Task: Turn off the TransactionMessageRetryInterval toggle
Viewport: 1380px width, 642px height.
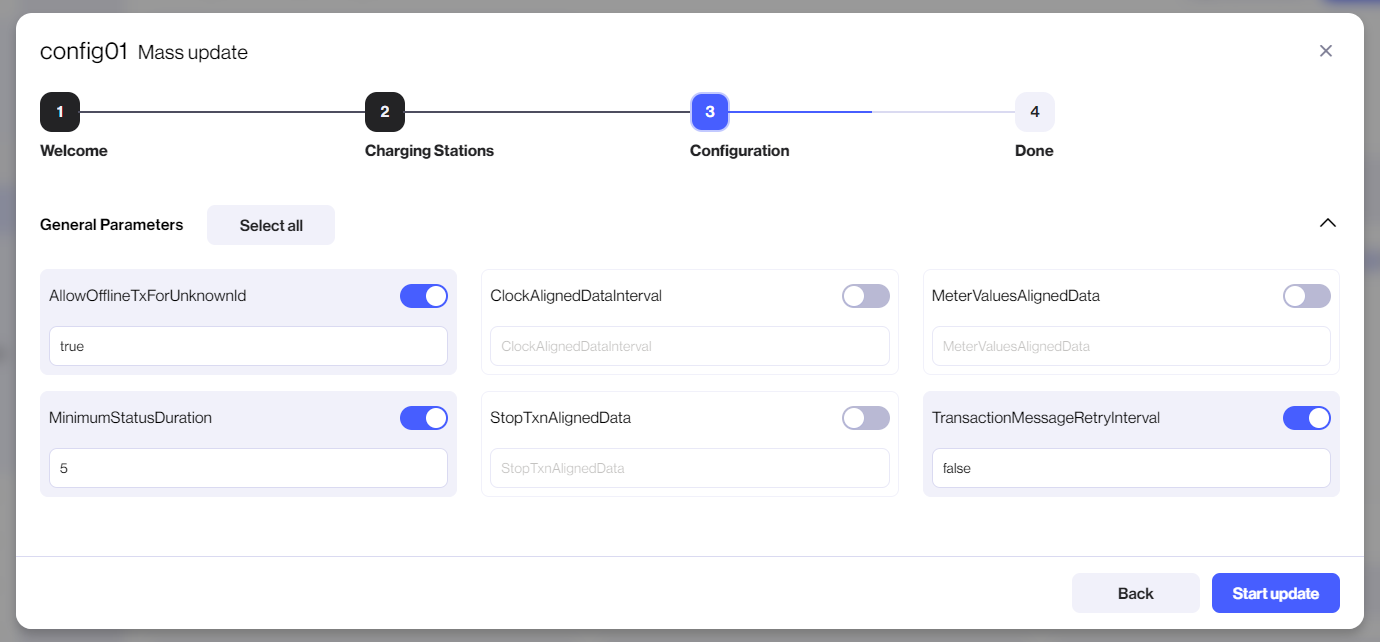Action: [x=1306, y=417]
